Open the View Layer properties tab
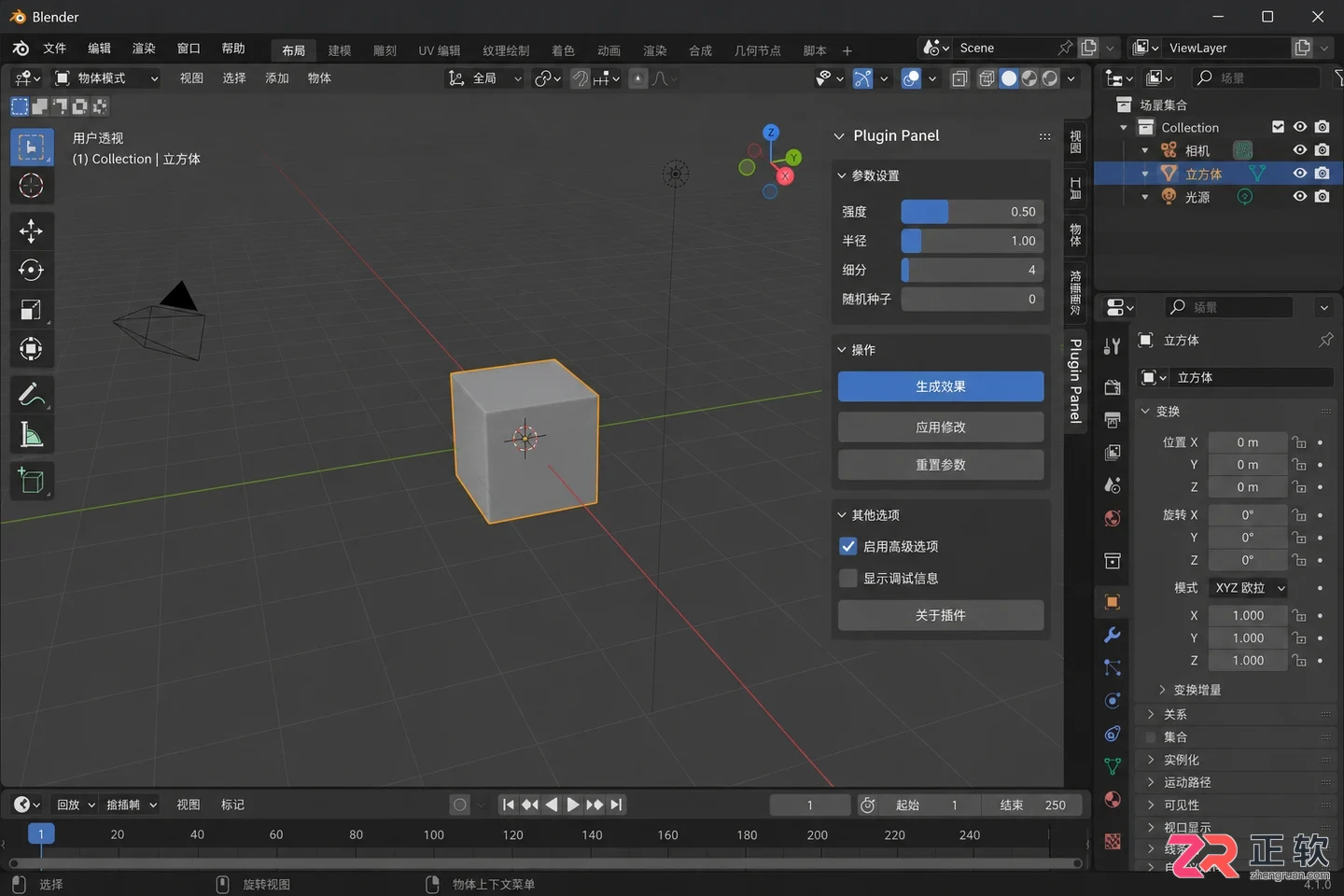Viewport: 1344px width, 896px height. [x=1112, y=453]
